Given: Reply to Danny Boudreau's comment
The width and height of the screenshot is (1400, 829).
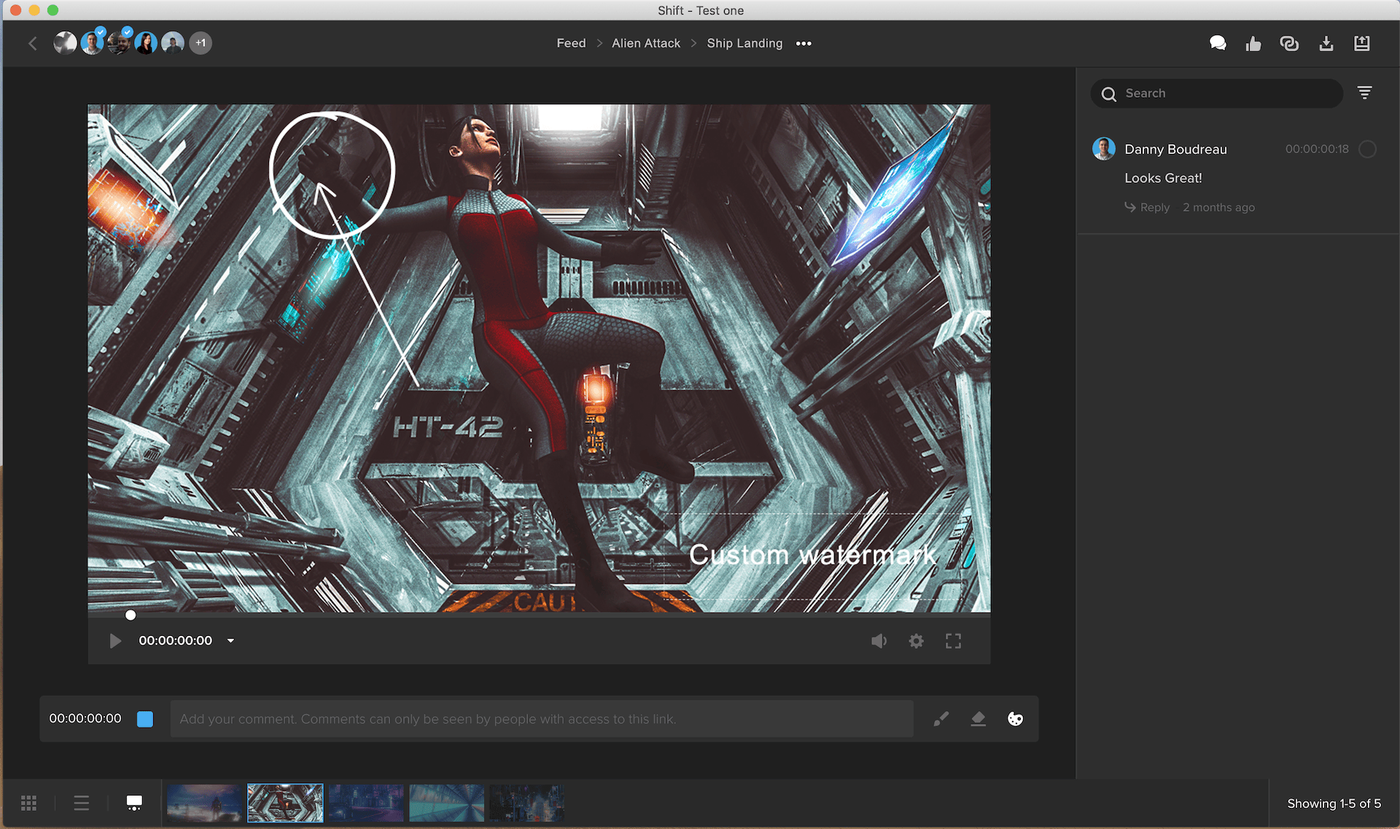Looking at the screenshot, I should (x=1147, y=207).
